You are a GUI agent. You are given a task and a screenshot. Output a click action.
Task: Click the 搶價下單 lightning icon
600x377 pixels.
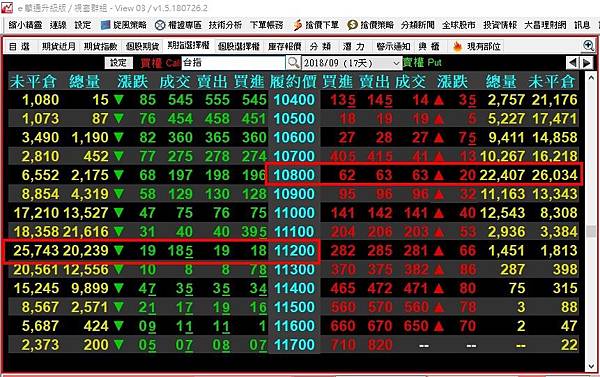[x=298, y=25]
